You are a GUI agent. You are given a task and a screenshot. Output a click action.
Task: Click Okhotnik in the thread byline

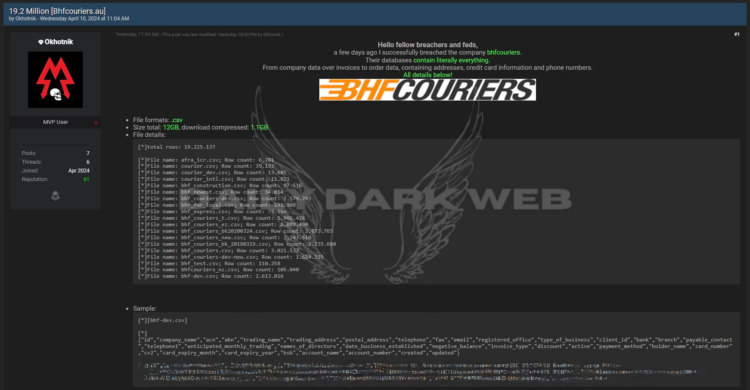[25, 19]
